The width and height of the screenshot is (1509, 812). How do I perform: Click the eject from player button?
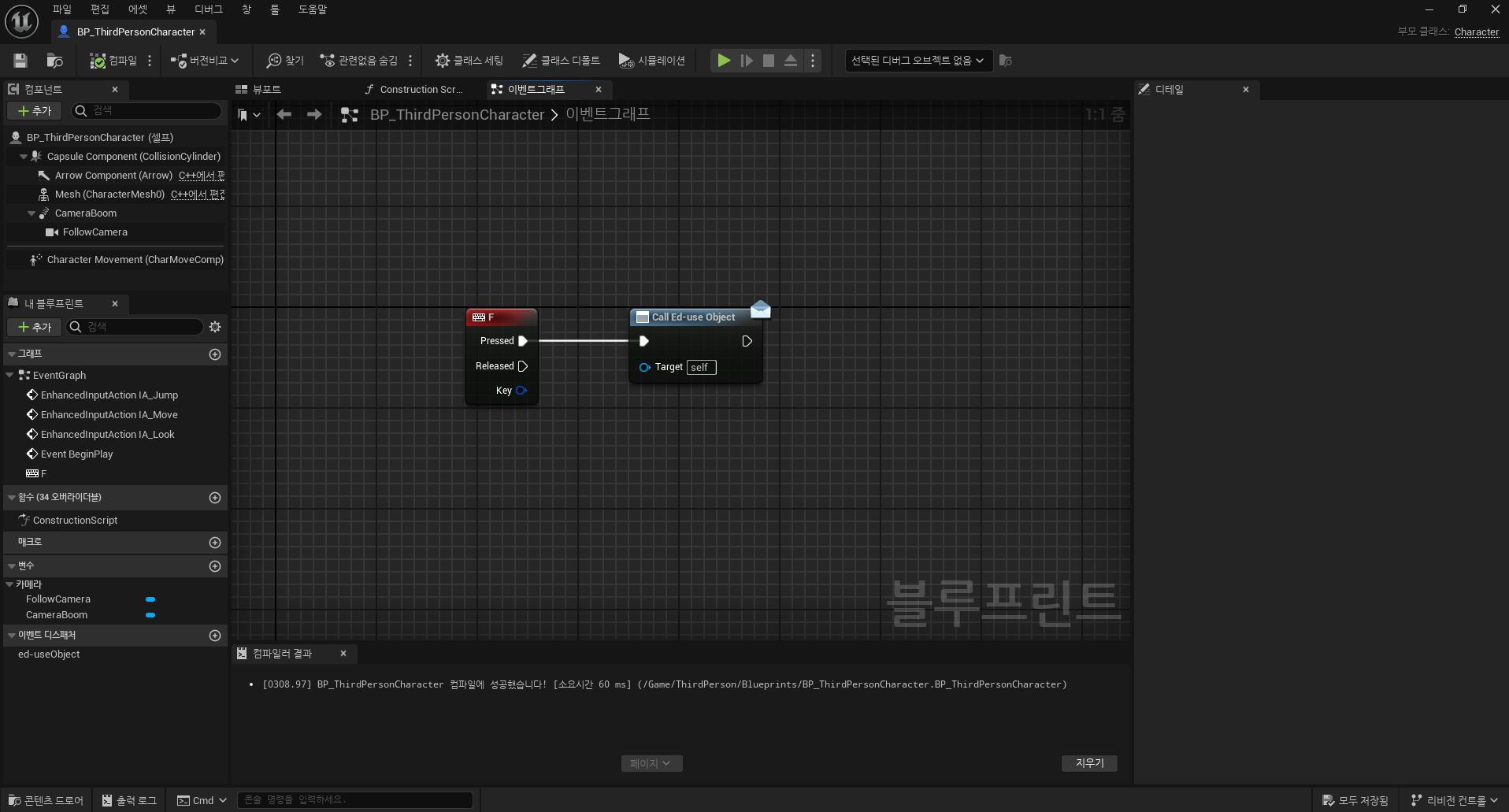(791, 61)
